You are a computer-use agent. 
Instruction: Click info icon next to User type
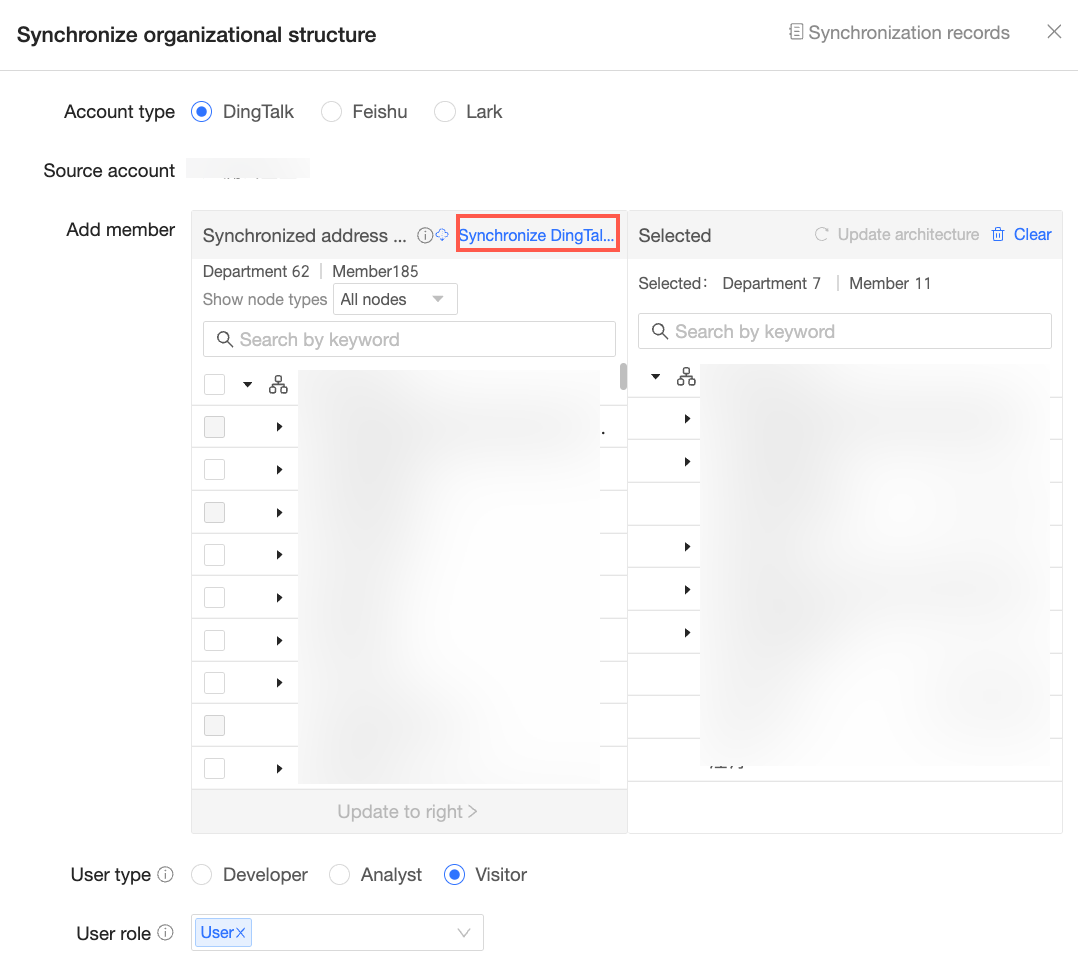pos(165,874)
